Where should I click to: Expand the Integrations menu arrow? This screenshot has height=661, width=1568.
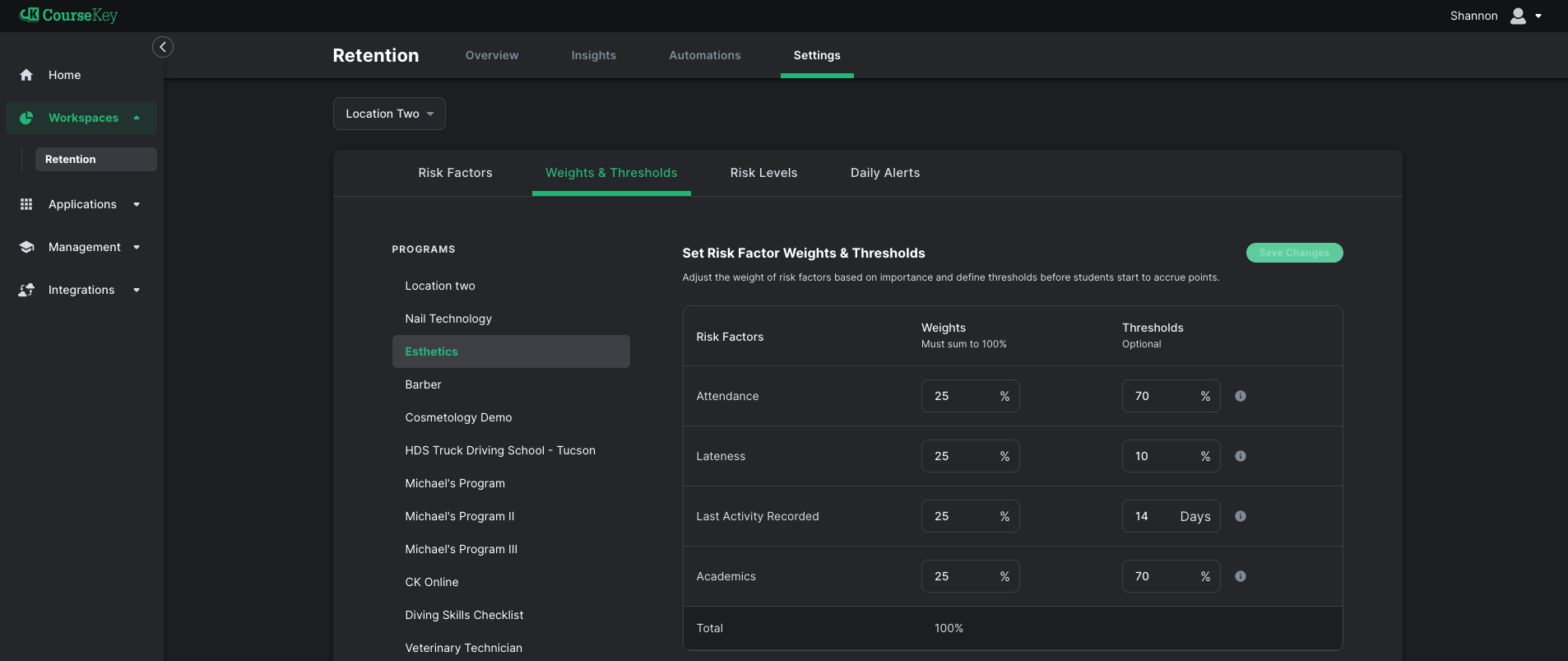(x=137, y=290)
